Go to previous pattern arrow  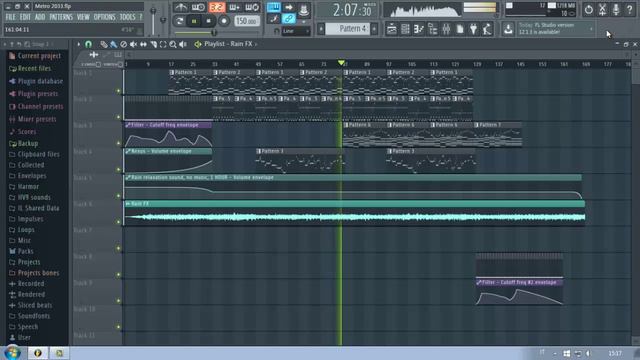pyautogui.click(x=321, y=29)
